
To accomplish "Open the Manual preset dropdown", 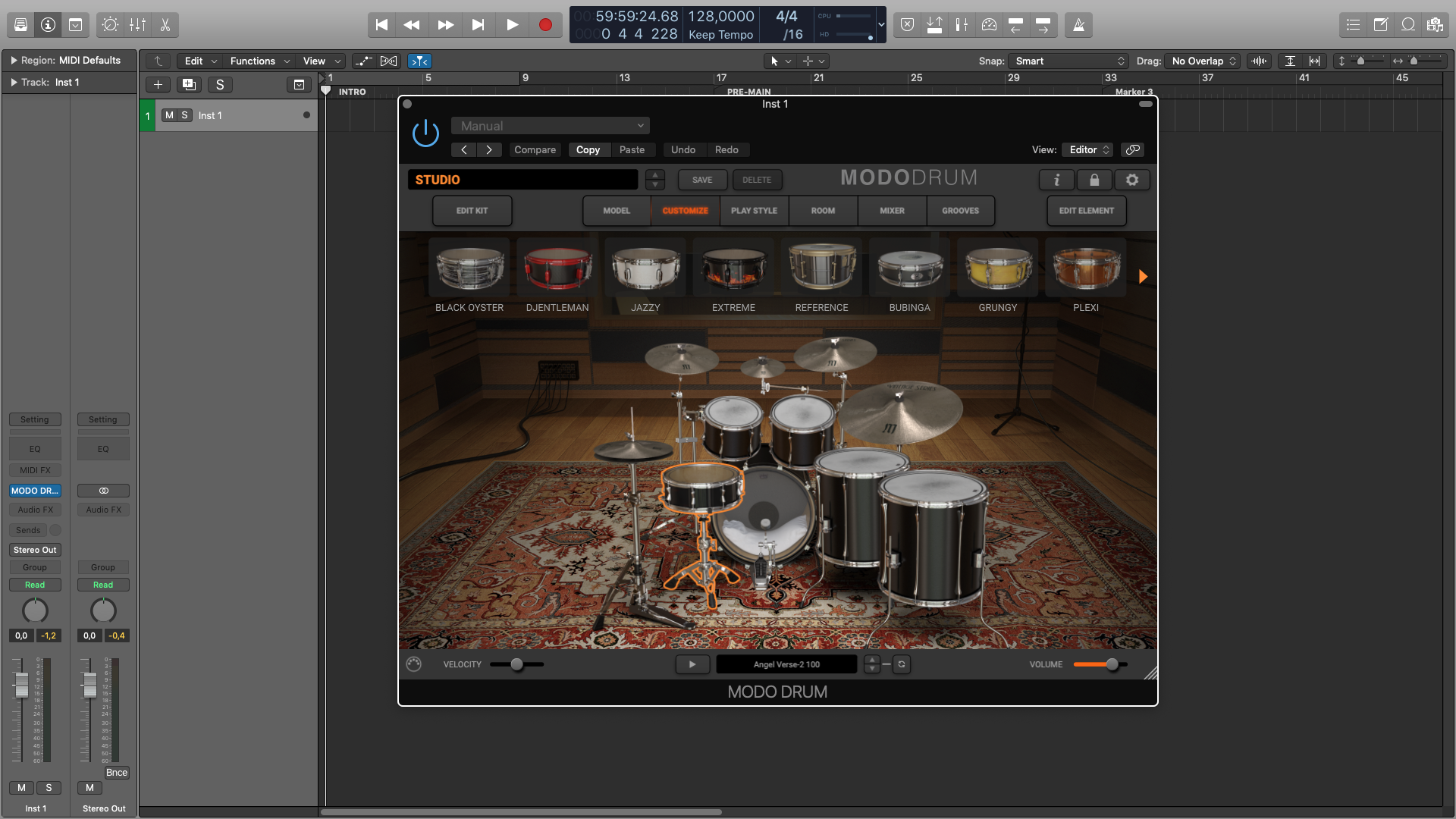I will coord(551,126).
